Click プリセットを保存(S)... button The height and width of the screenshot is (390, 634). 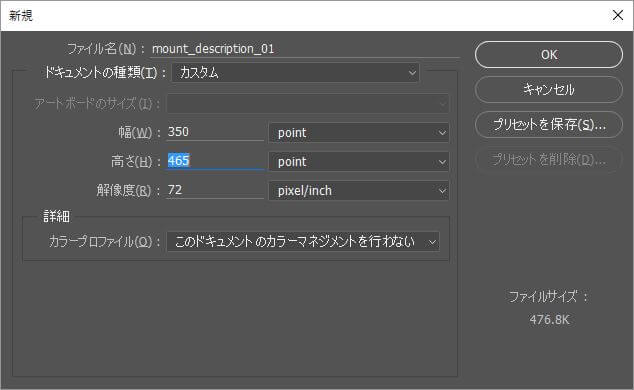click(x=549, y=124)
